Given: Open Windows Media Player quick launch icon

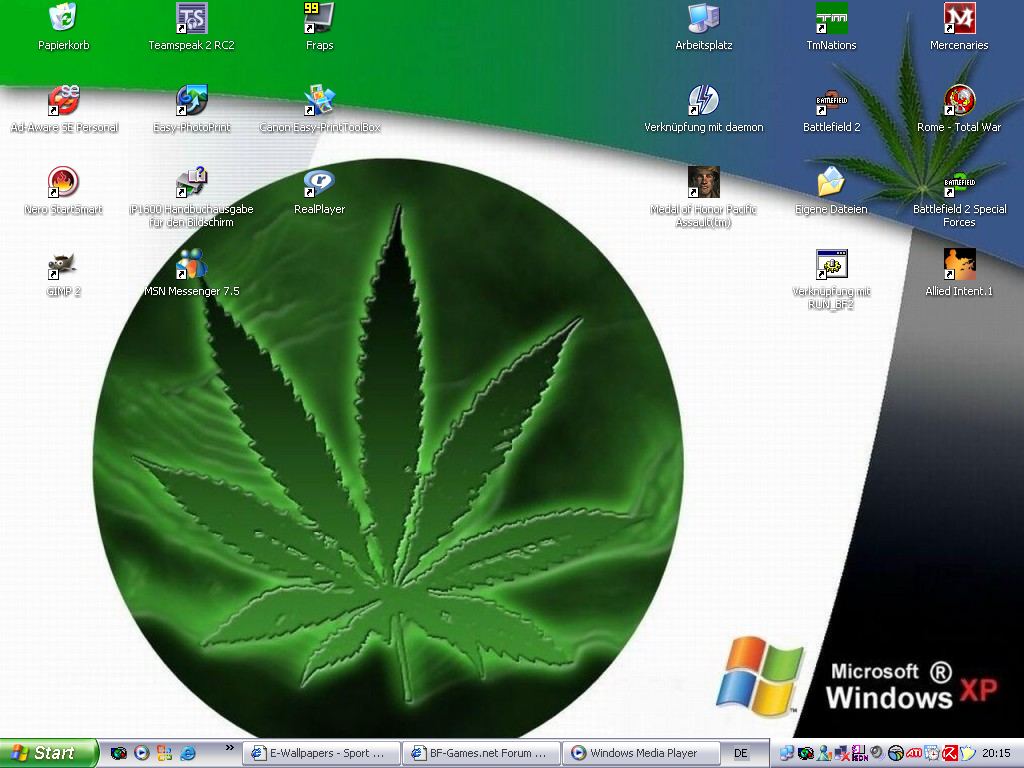Looking at the screenshot, I should click(x=142, y=753).
